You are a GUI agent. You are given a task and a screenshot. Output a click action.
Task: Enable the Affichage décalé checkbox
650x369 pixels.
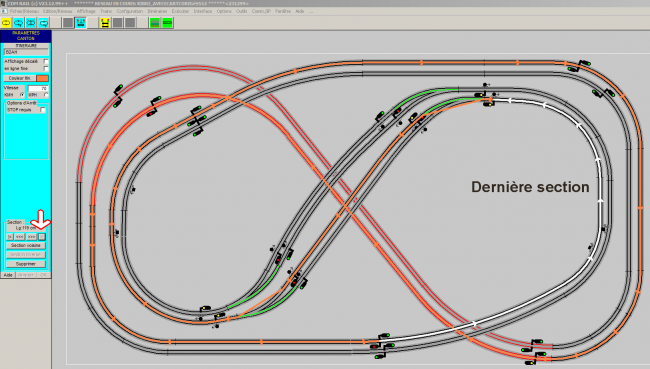[46, 61]
